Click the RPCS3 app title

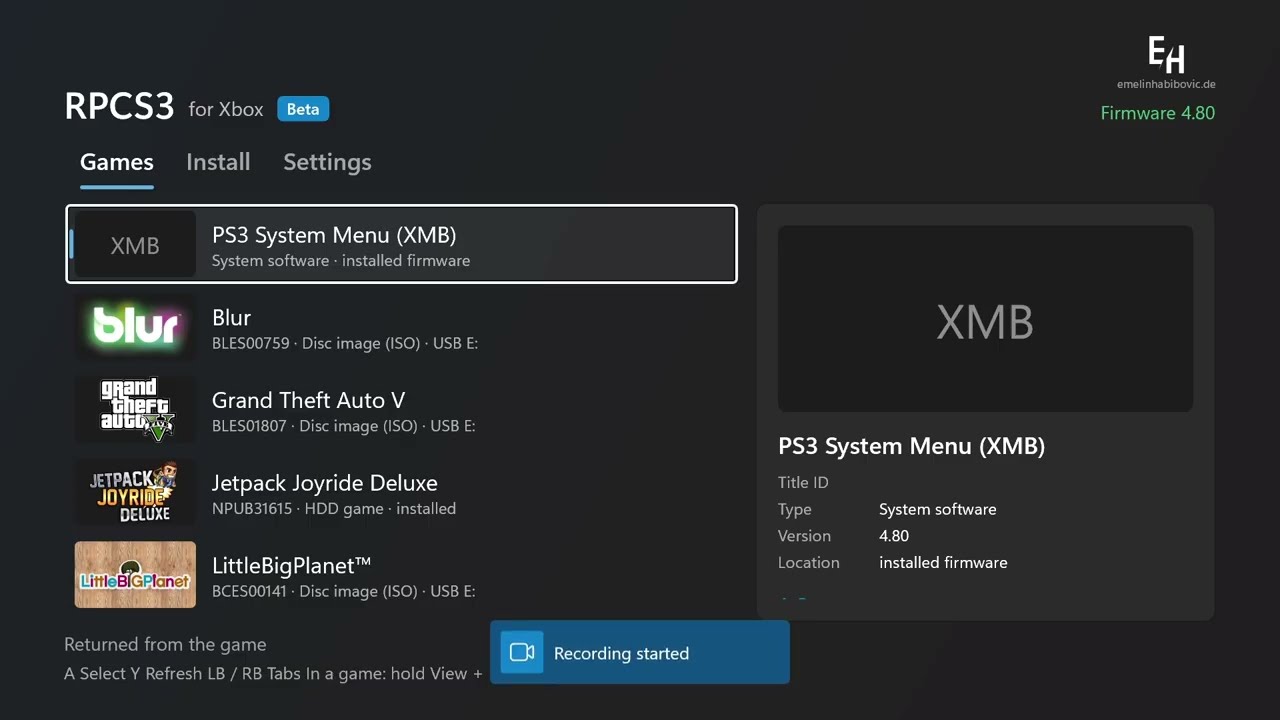point(119,107)
